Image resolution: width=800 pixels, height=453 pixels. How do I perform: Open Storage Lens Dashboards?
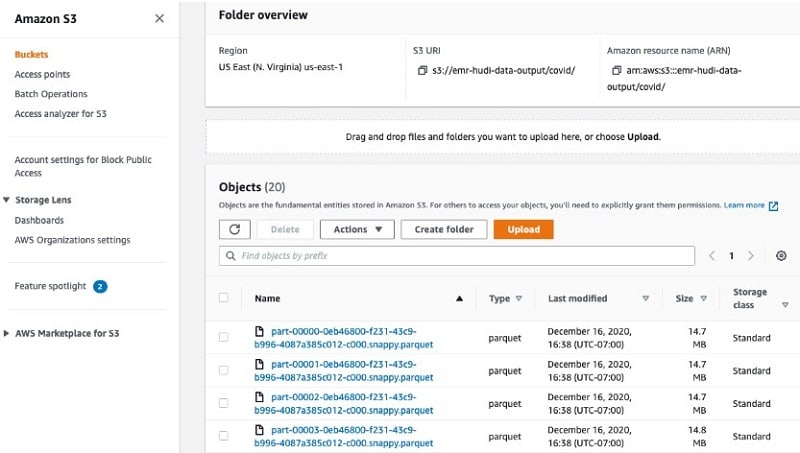(x=39, y=220)
